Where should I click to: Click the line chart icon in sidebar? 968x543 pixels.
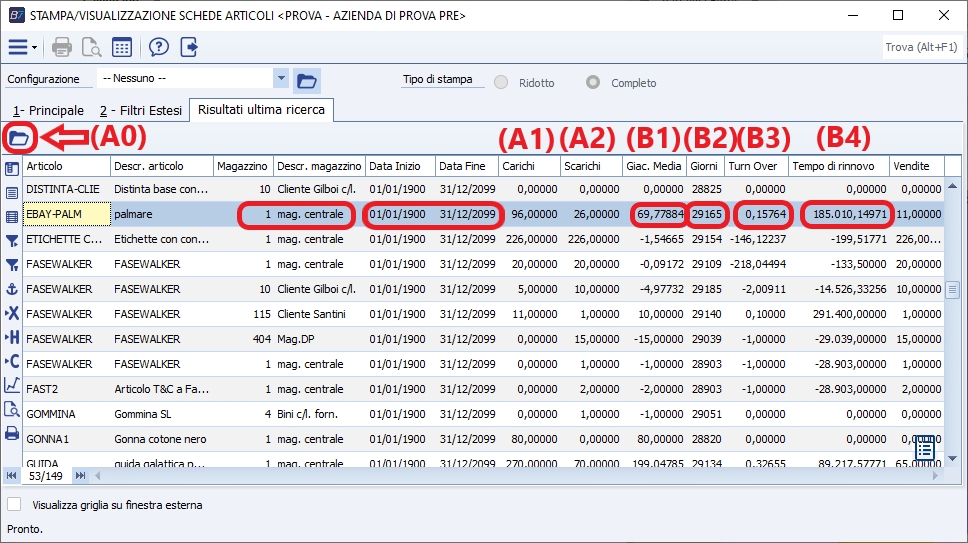click(13, 384)
